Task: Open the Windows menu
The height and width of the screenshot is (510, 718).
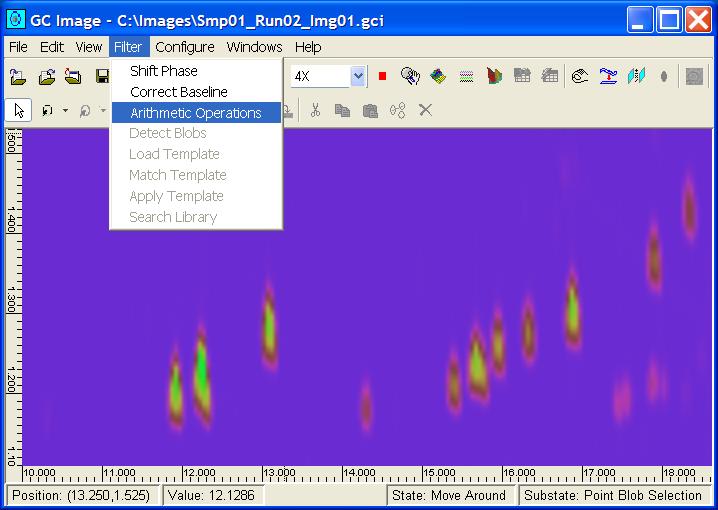Action: (x=254, y=47)
